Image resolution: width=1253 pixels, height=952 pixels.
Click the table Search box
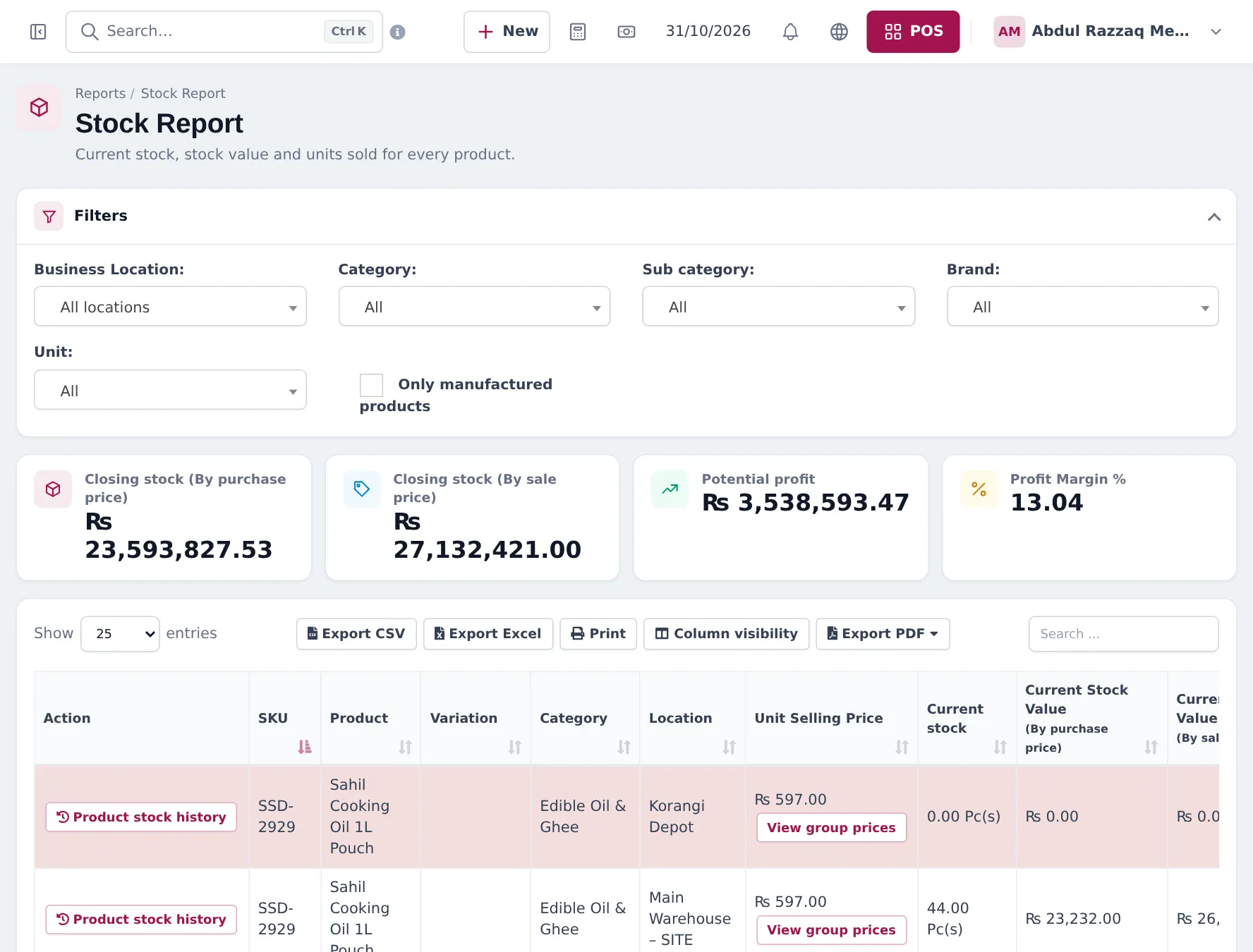[x=1123, y=634]
